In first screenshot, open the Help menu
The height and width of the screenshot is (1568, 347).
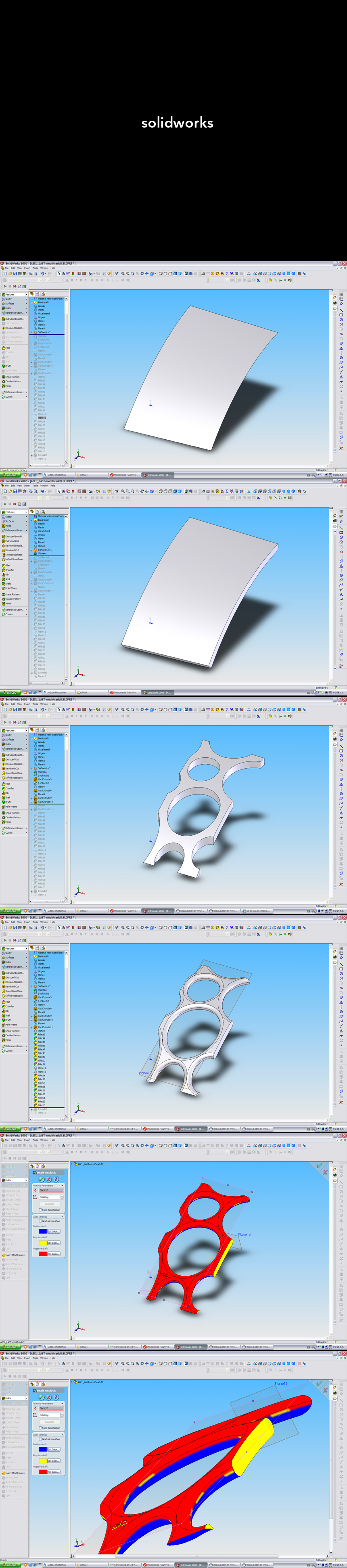[52, 268]
